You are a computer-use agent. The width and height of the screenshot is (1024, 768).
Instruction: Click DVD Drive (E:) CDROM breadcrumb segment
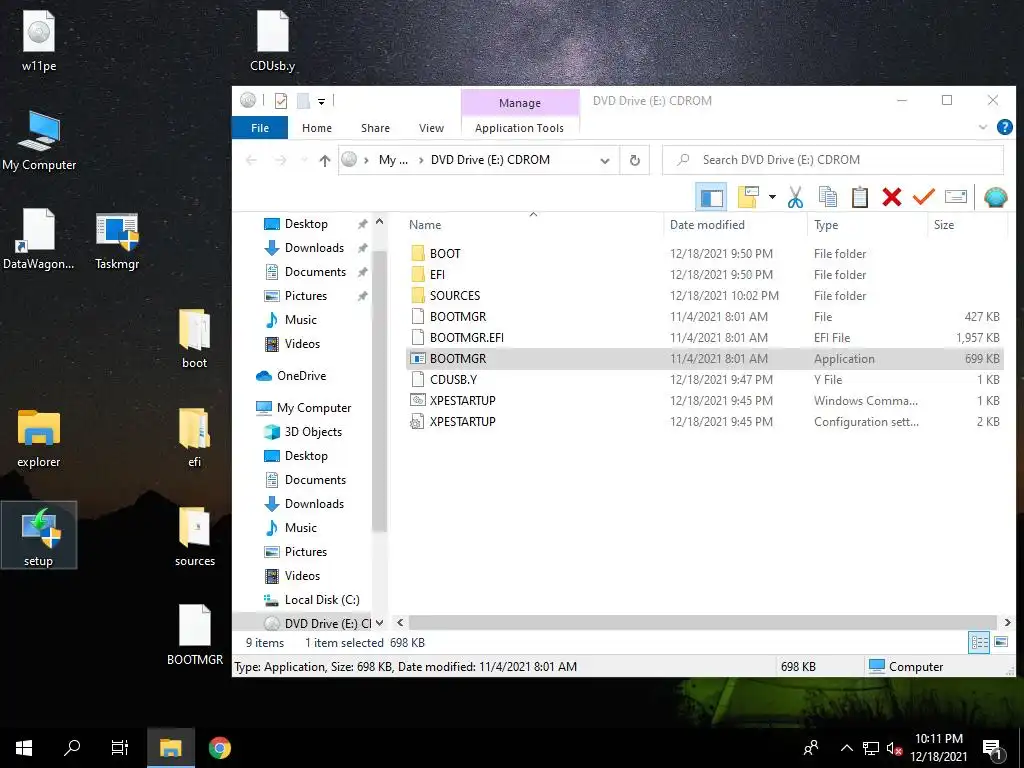[490, 160]
